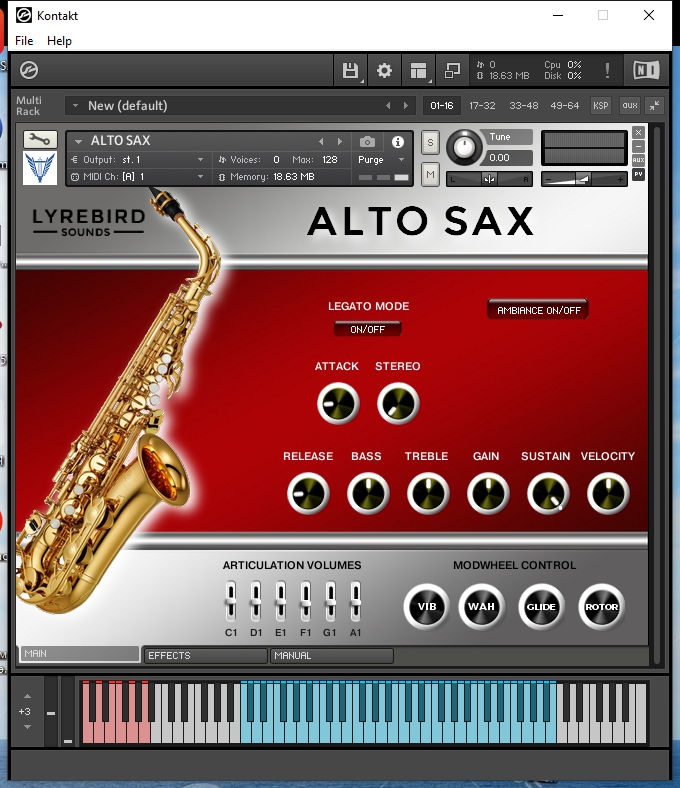Image resolution: width=680 pixels, height=788 pixels.
Task: Collapse all instruments with minimize-rack icon
Action: [x=654, y=106]
